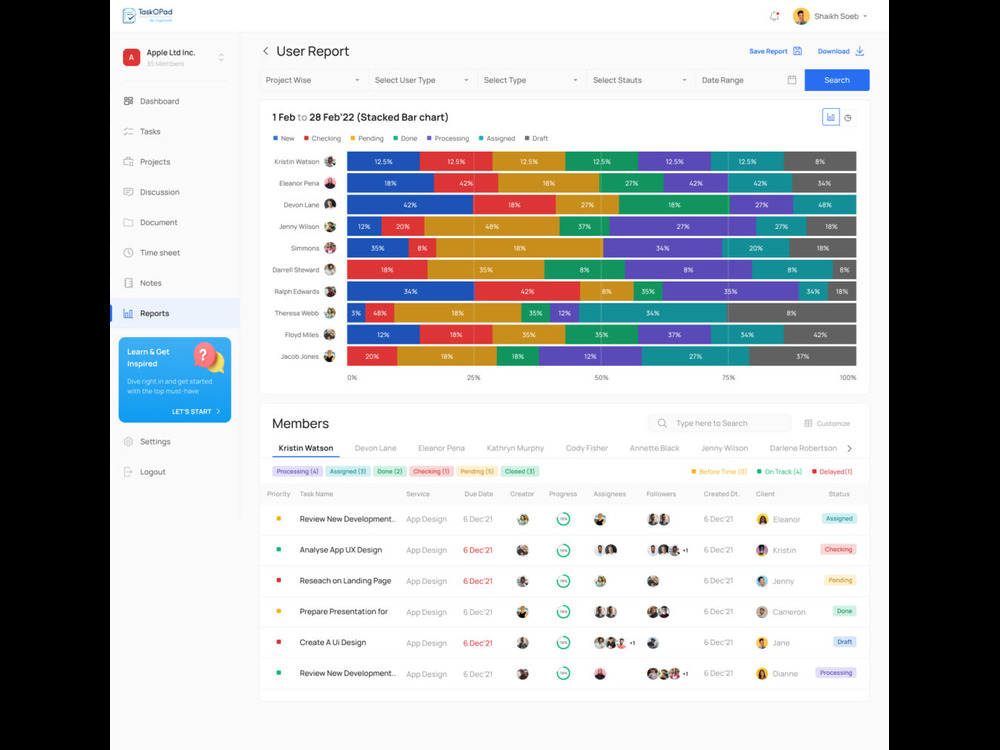Toggle the Draft series in chart legend
Viewport: 1000px width, 750px height.
pyautogui.click(x=536, y=138)
